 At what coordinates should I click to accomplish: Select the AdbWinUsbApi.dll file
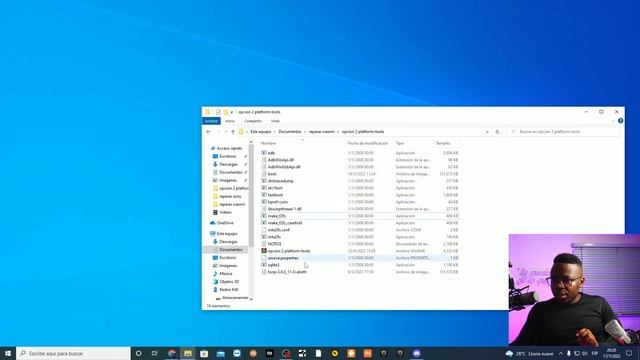(x=284, y=167)
